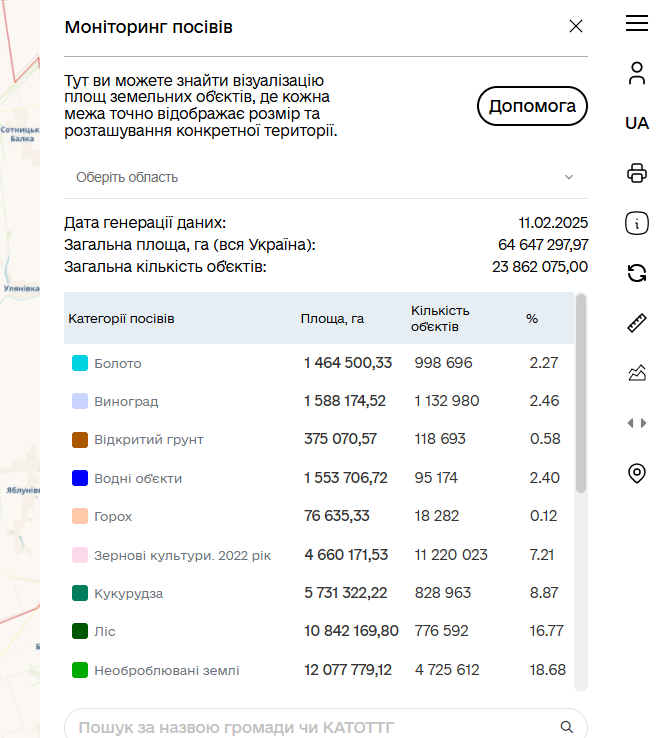Open the chart analytics icon

click(637, 373)
